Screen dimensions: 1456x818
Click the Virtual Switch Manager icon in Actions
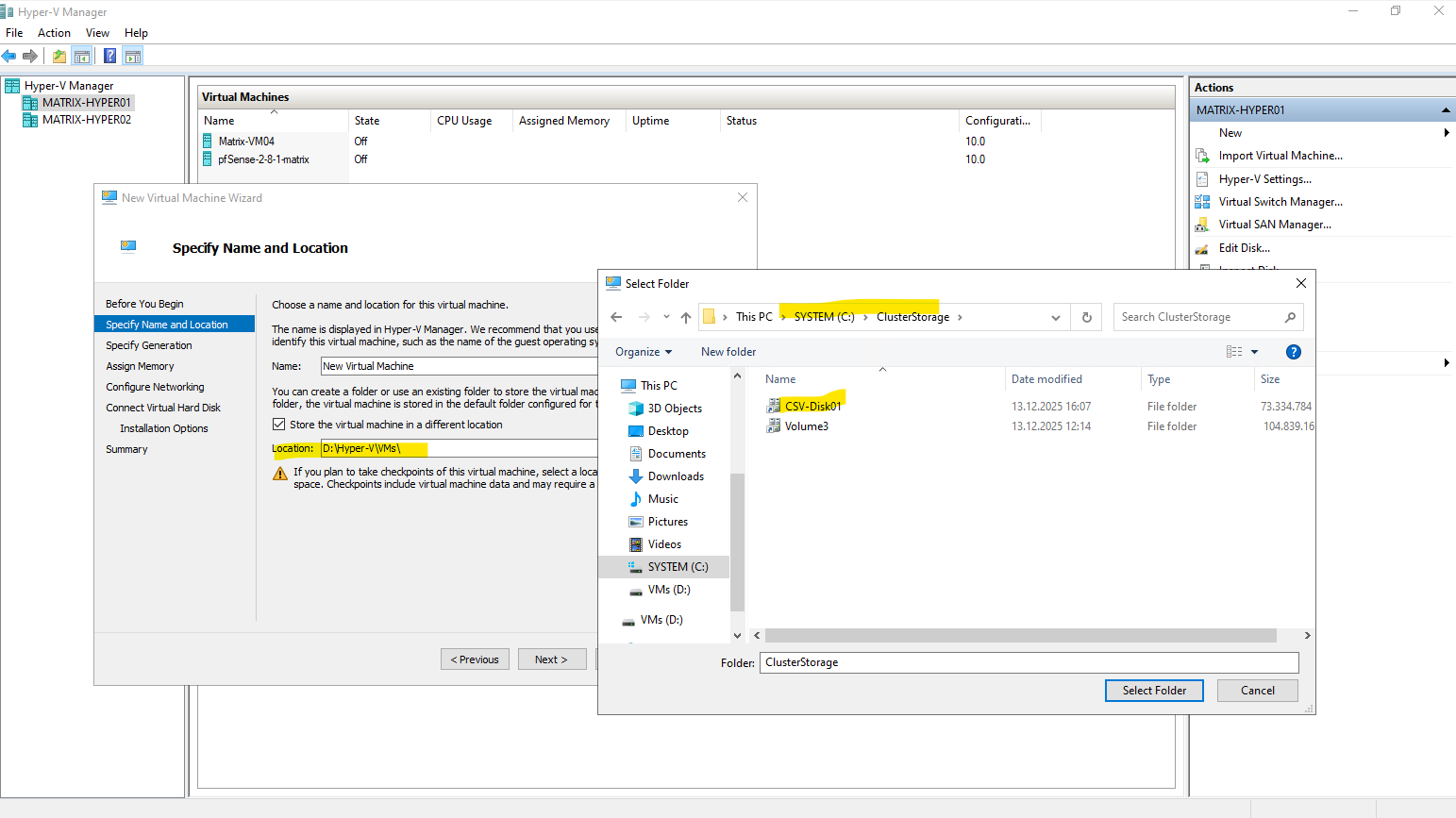coord(1202,202)
